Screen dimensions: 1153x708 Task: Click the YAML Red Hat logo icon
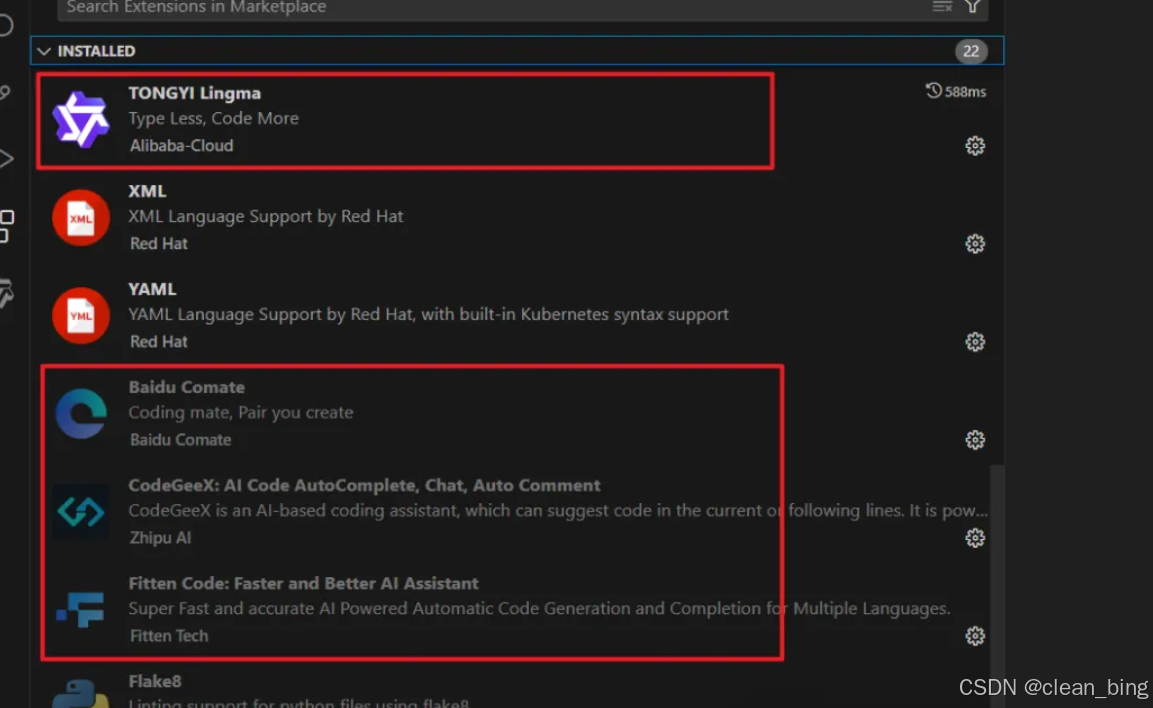(x=81, y=315)
